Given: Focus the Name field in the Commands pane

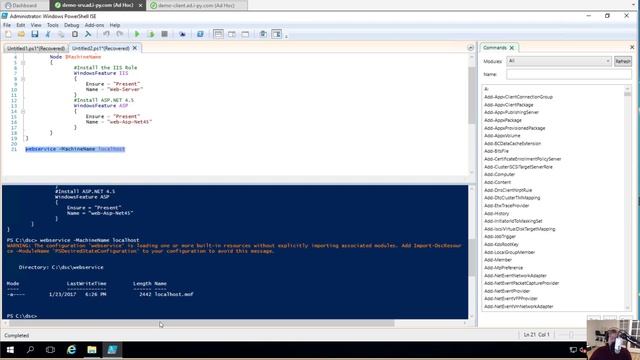Looking at the screenshot, I should click(569, 74).
